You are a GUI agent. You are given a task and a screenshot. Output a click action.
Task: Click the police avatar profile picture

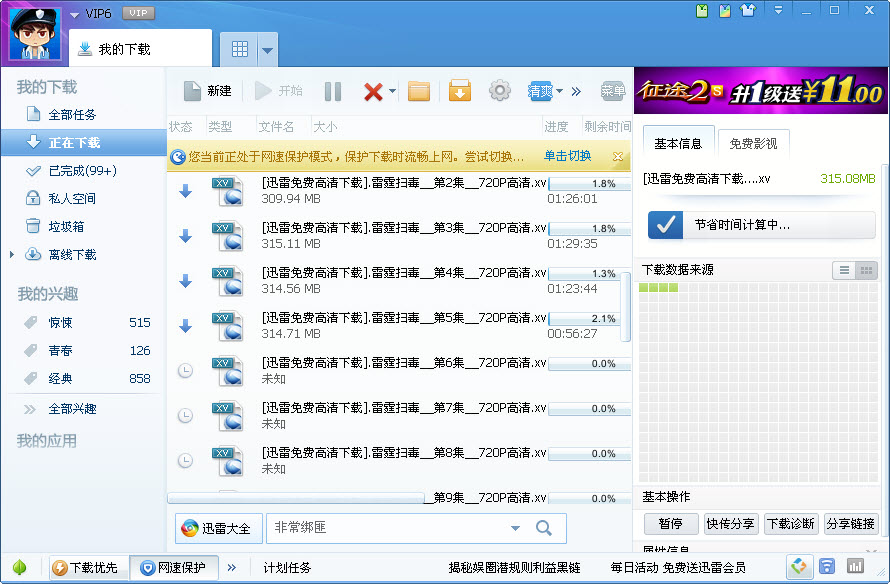click(35, 34)
